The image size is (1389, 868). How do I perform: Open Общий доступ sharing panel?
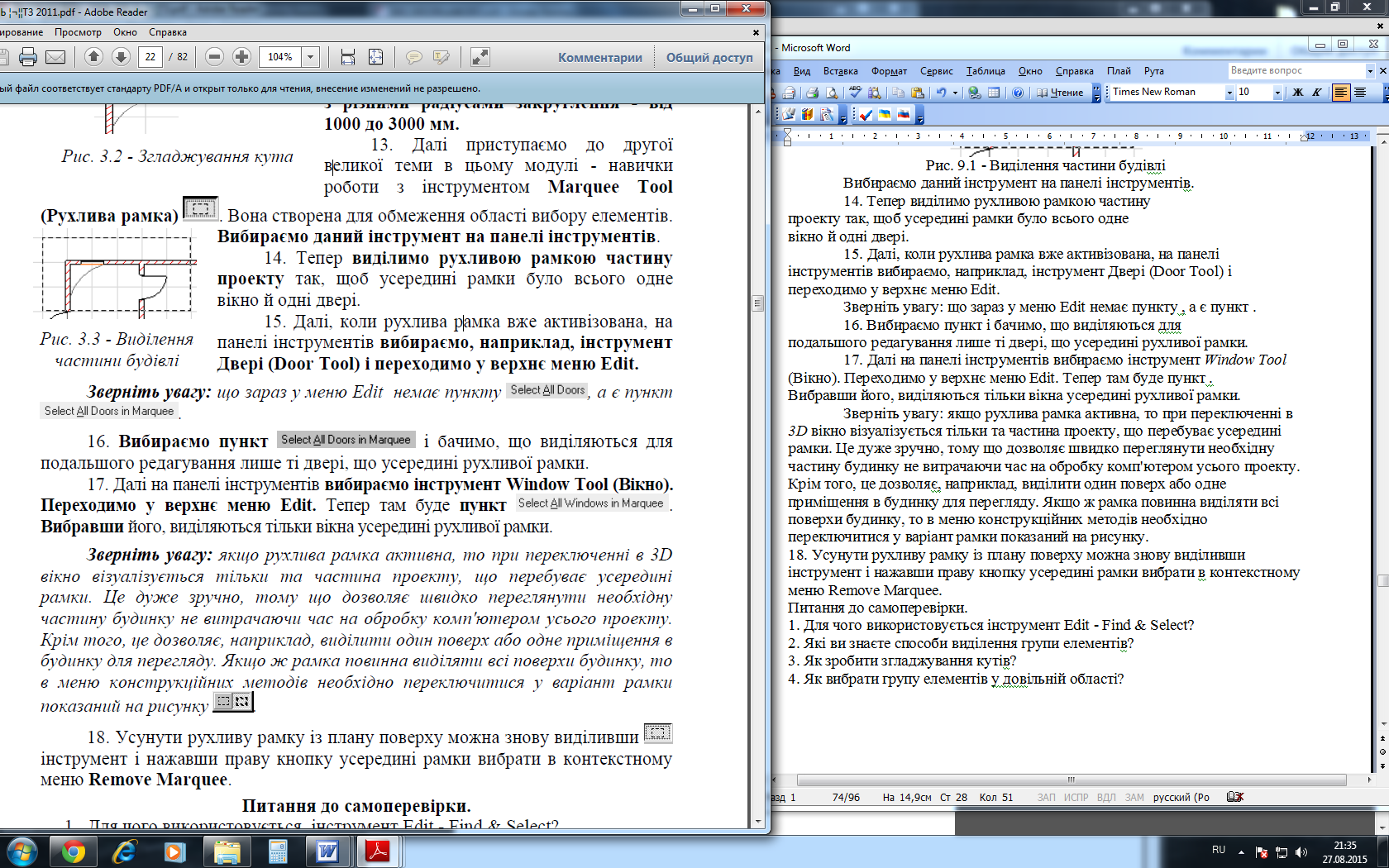pyautogui.click(x=709, y=57)
